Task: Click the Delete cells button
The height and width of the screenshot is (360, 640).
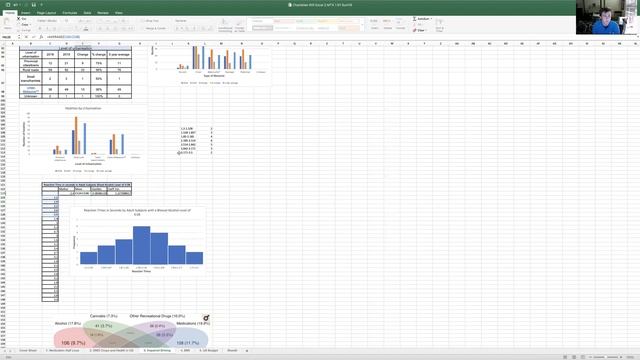Action: [387, 24]
